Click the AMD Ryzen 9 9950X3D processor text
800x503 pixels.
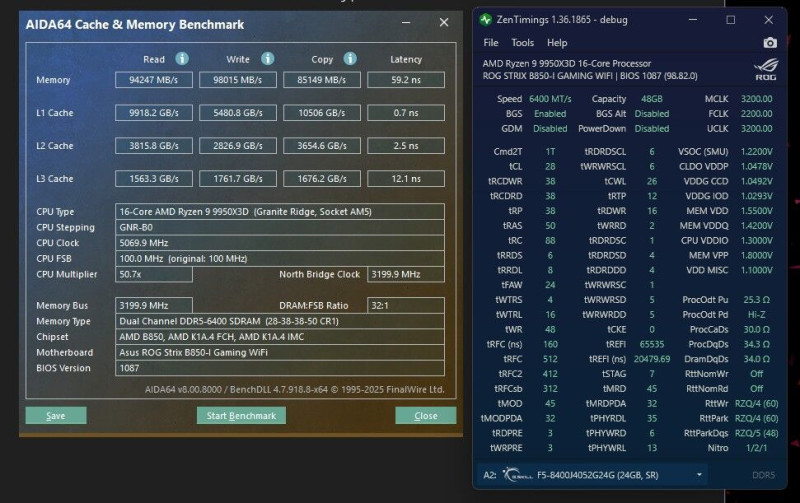click(x=566, y=64)
